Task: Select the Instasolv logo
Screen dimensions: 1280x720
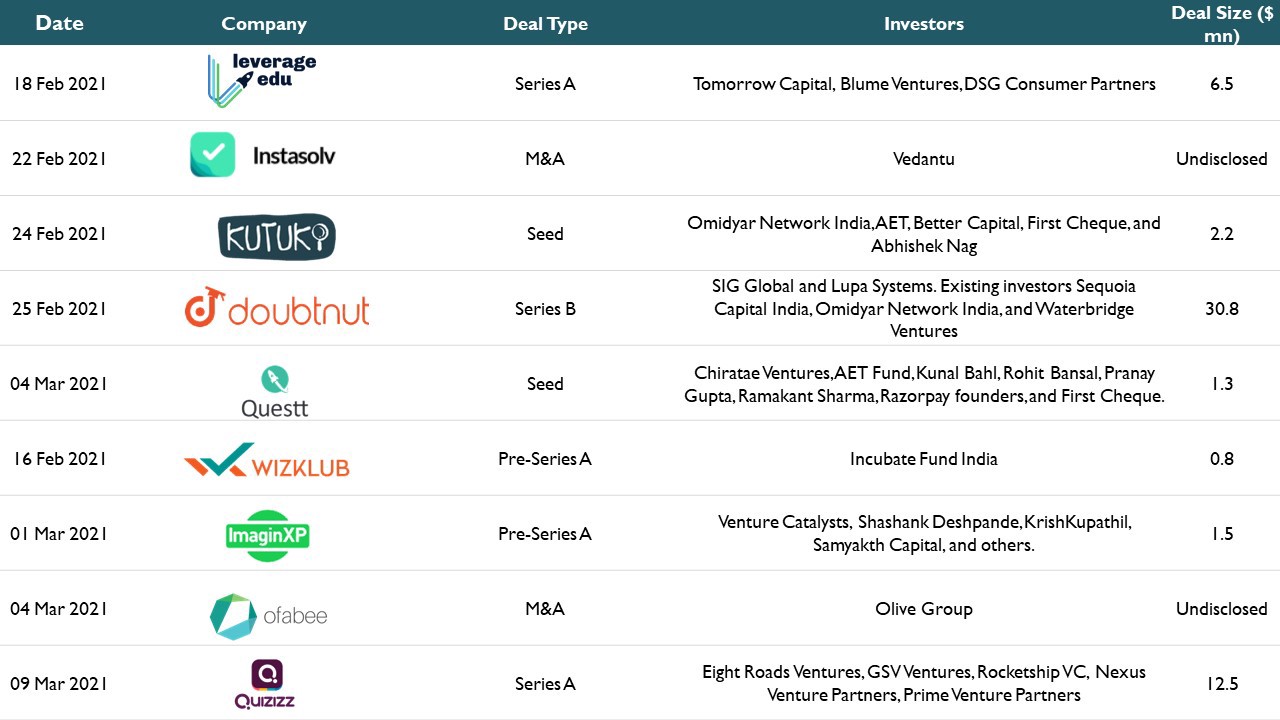Action: pos(263,155)
